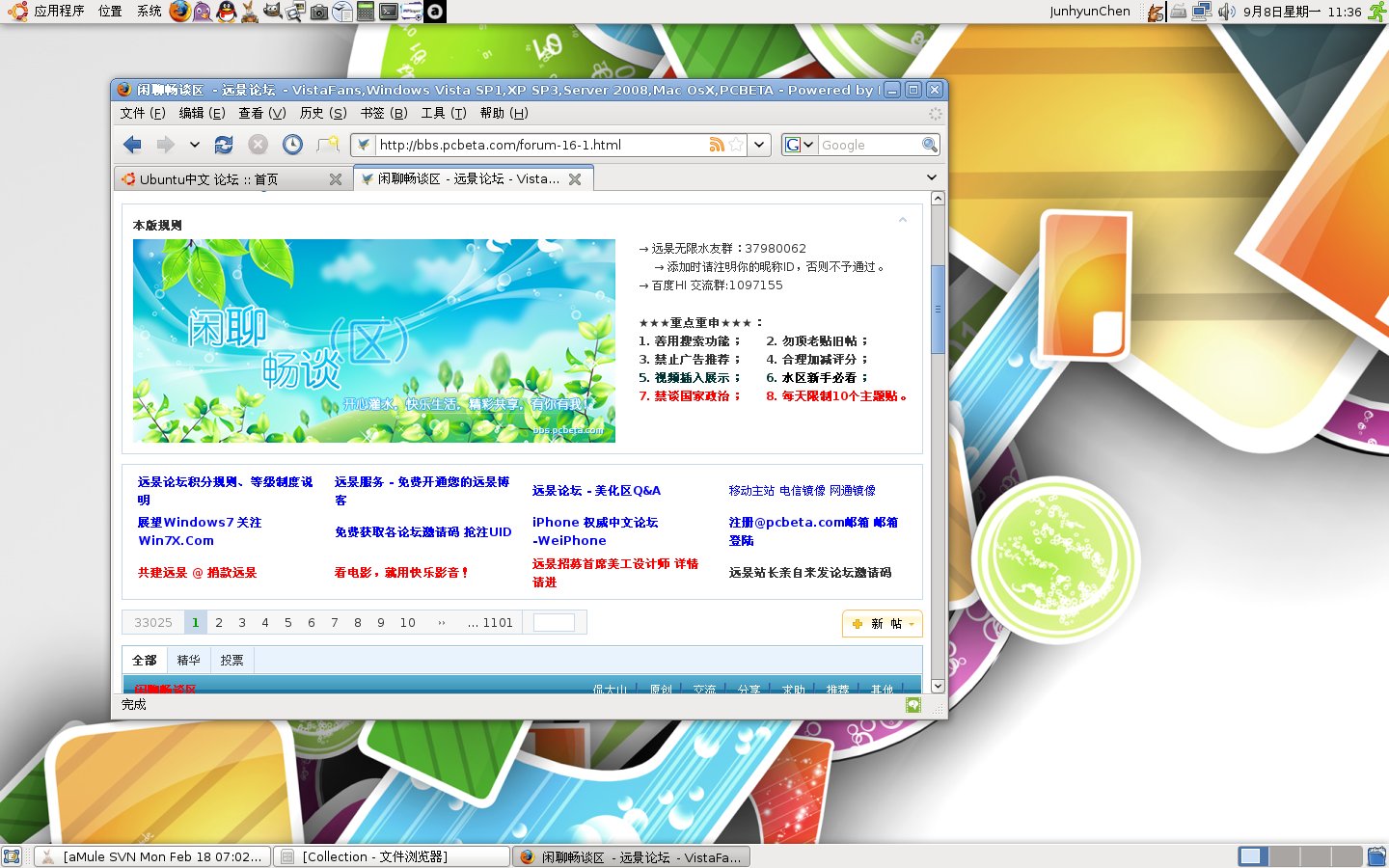
Task: Click the page number jump input box
Action: tap(554, 623)
